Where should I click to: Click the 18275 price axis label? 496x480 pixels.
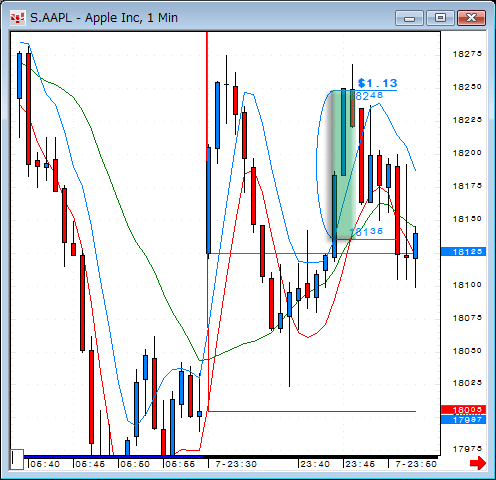click(467, 54)
